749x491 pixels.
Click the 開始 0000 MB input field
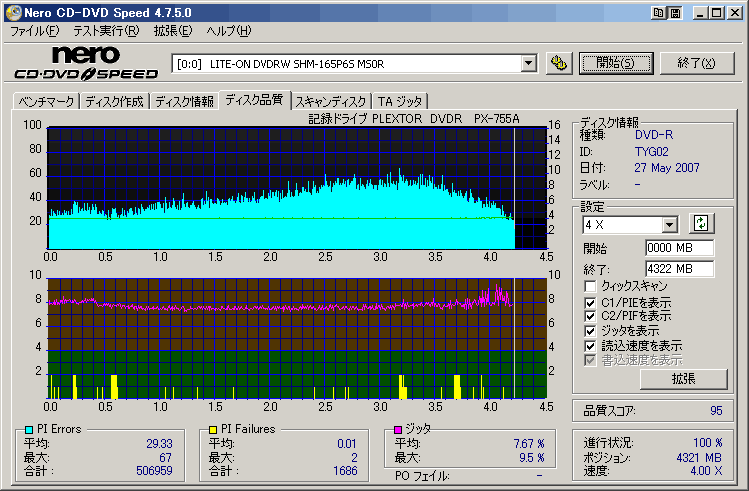[679, 248]
